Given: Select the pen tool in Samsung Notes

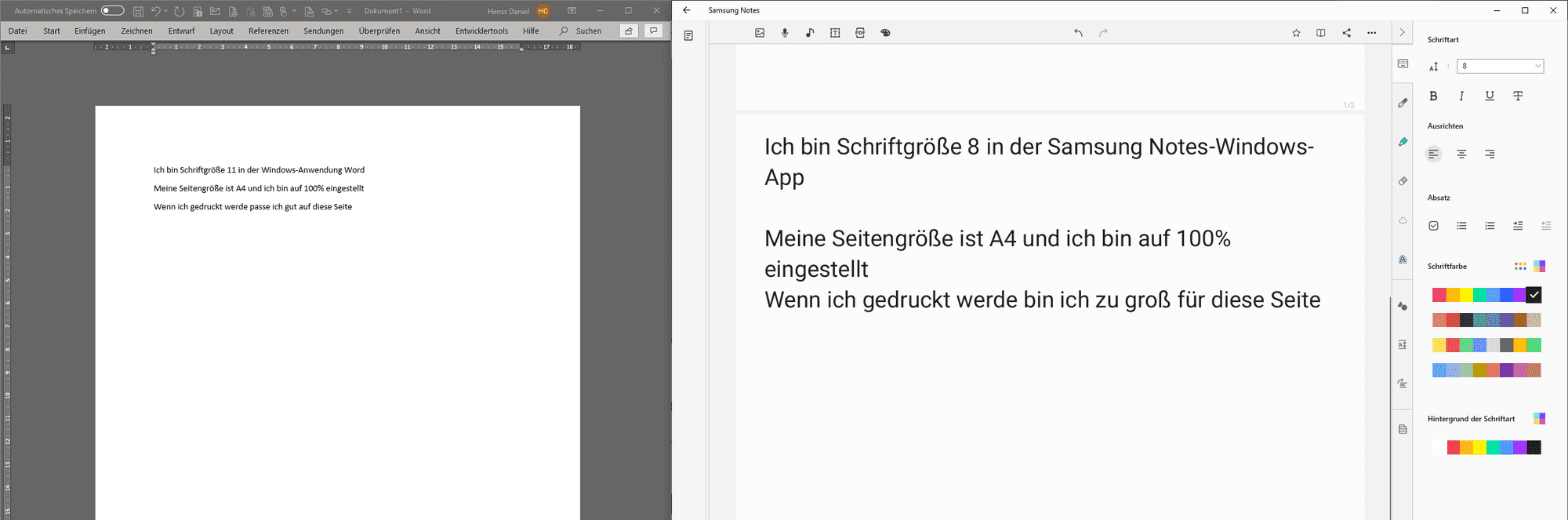Looking at the screenshot, I should [1403, 103].
